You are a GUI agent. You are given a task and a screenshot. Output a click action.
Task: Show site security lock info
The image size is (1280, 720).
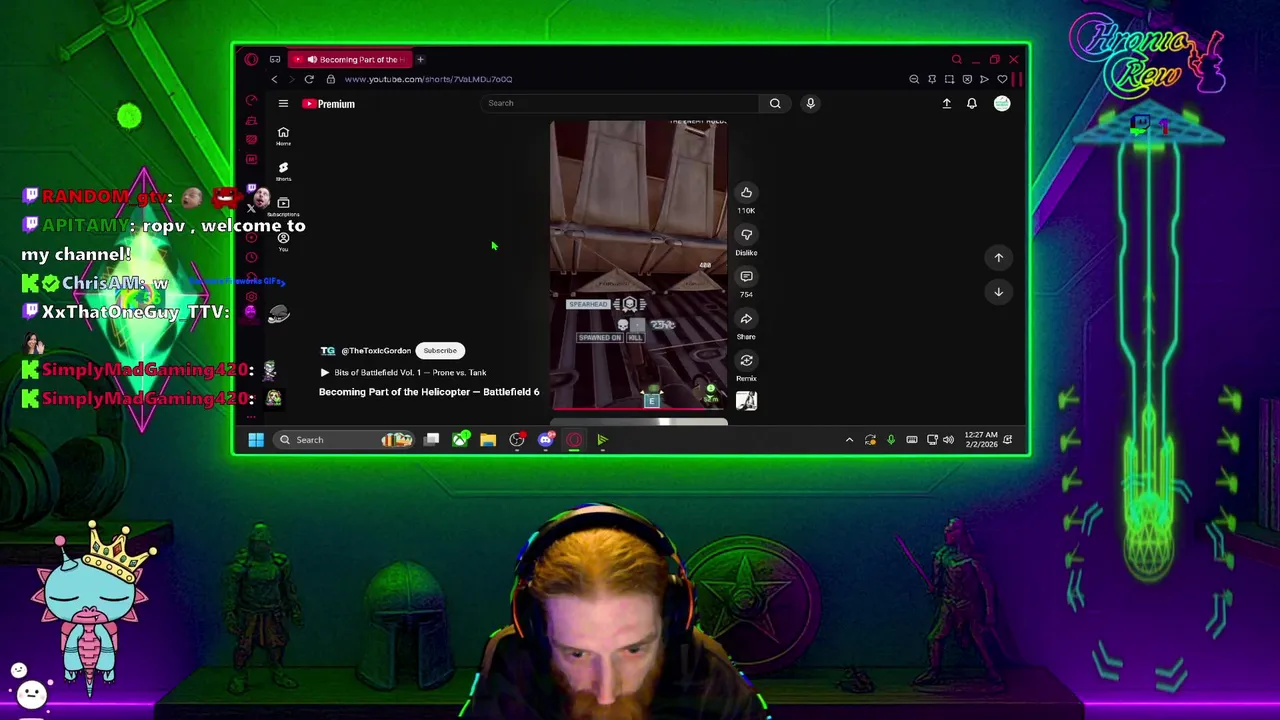coord(331,79)
